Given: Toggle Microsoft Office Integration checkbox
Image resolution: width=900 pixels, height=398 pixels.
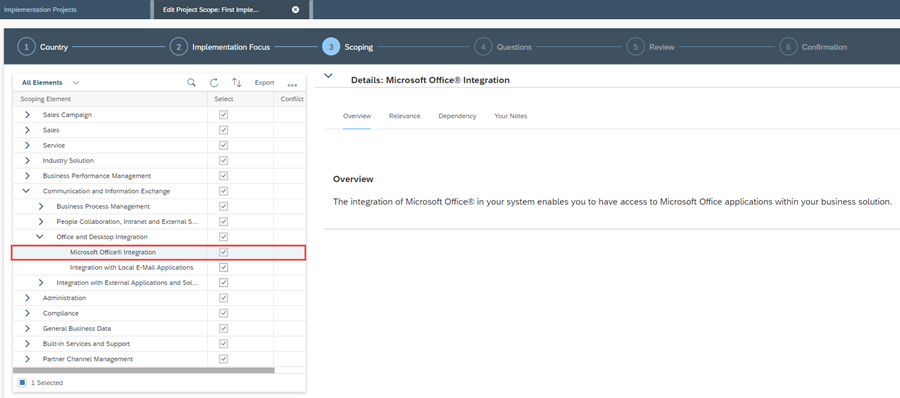Looking at the screenshot, I should click(x=224, y=252).
